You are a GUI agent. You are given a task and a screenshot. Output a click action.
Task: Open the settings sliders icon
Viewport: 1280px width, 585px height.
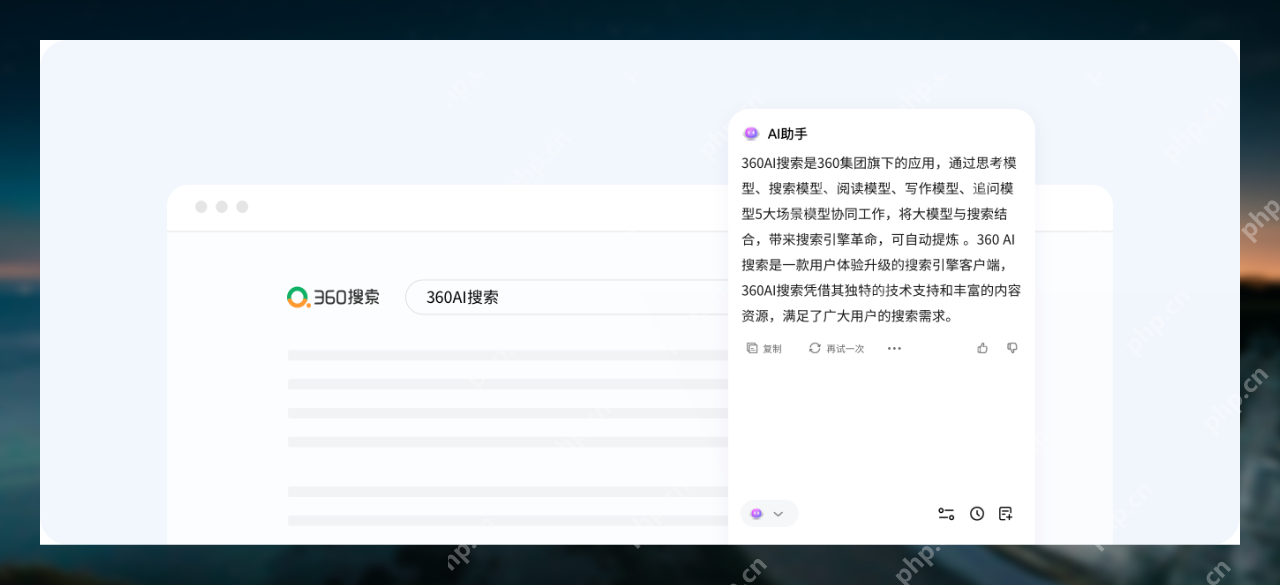[x=946, y=513]
